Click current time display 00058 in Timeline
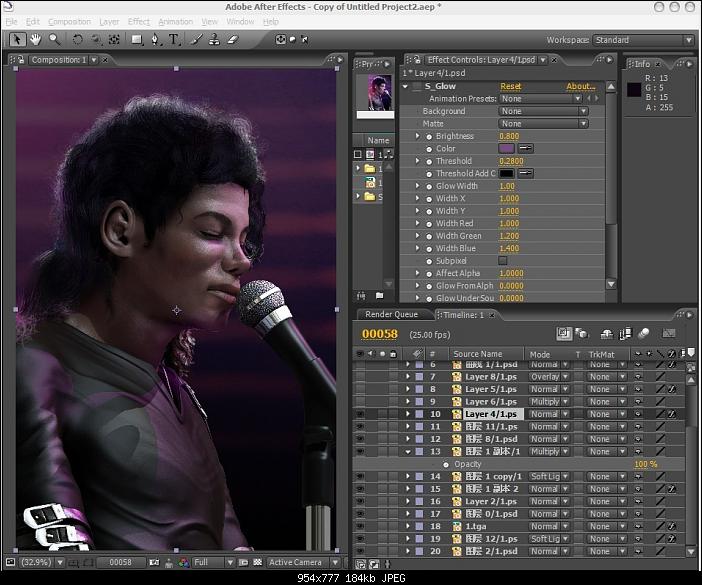702x585 pixels. [x=380, y=334]
